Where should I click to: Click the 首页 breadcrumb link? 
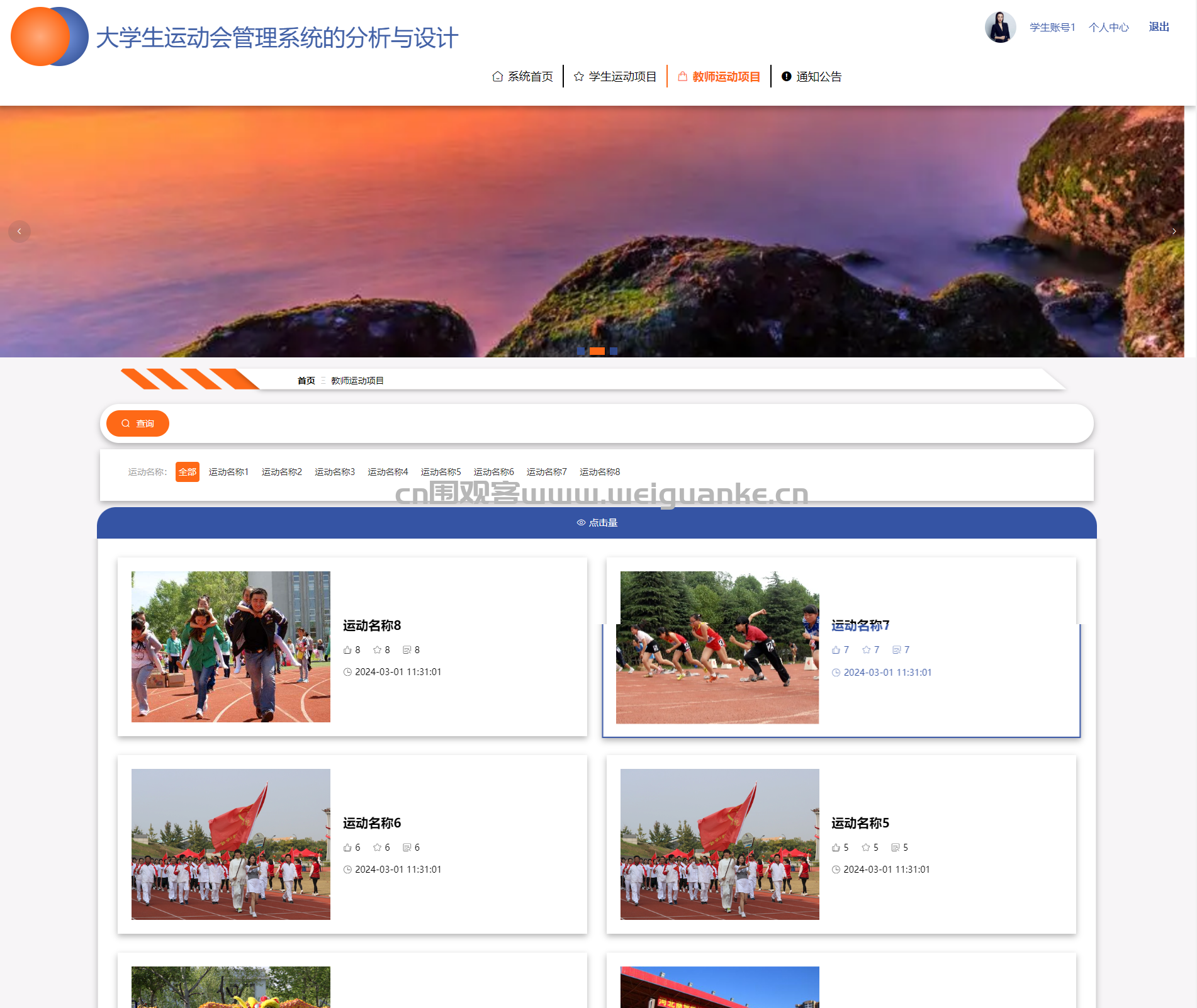pos(306,381)
